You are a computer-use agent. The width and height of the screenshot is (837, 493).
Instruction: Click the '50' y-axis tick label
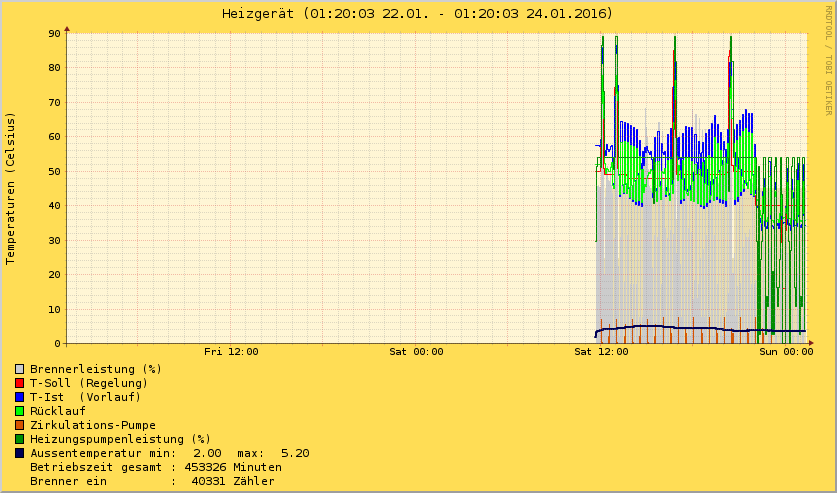point(54,171)
